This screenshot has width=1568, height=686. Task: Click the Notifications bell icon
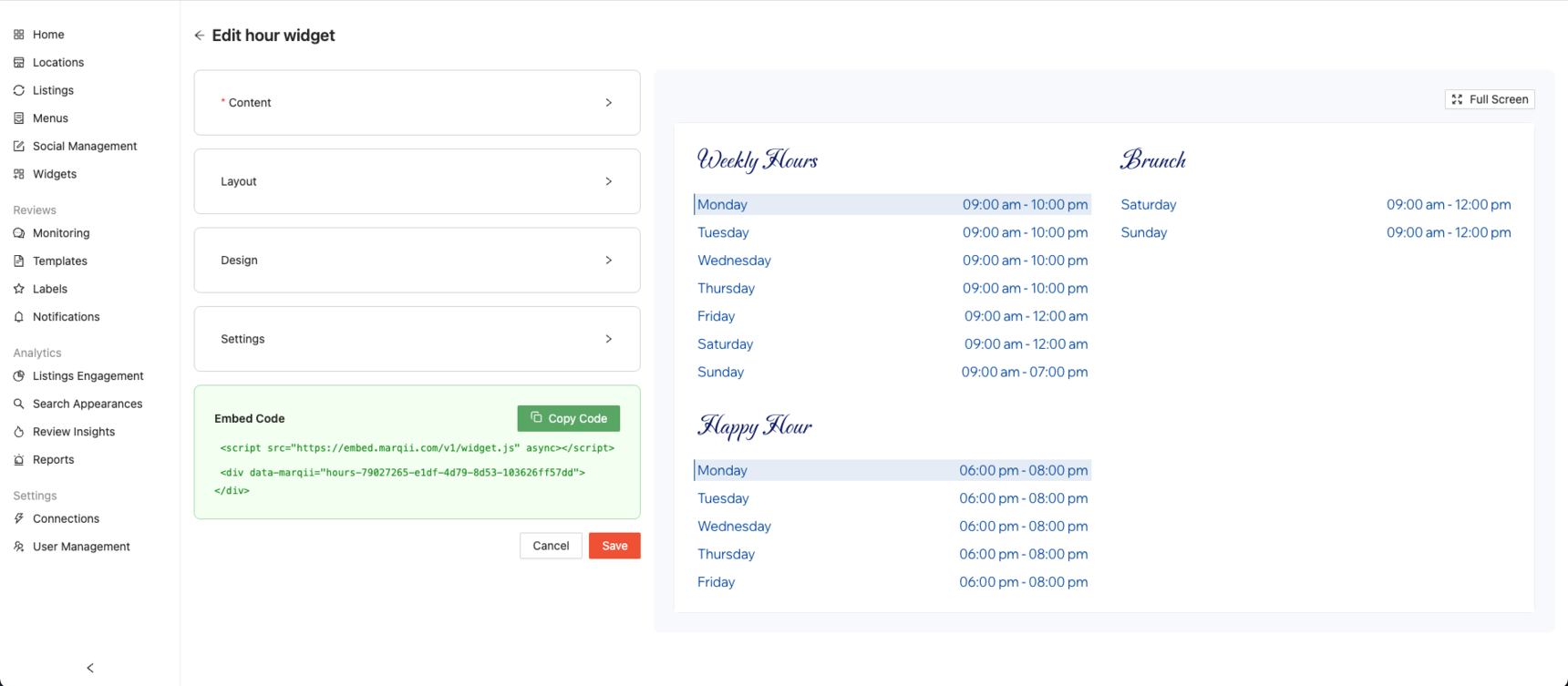[x=19, y=317]
